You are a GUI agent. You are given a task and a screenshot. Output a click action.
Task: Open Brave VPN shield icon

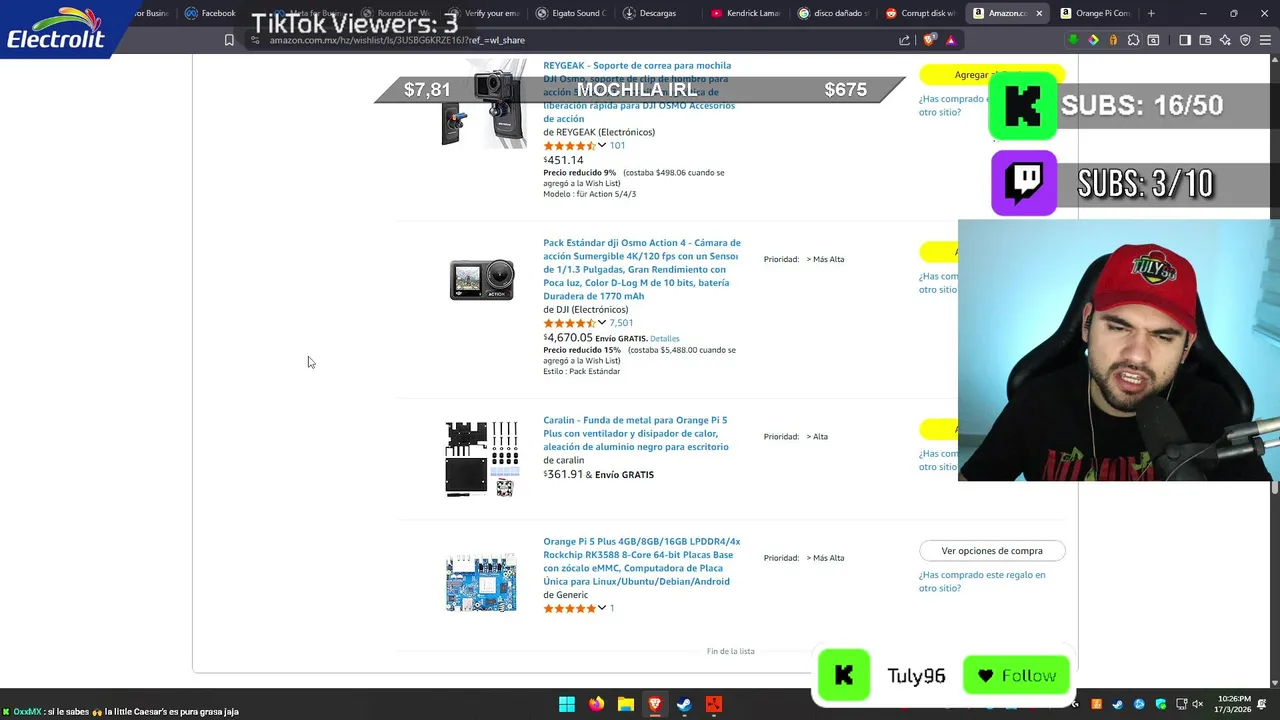coord(1245,40)
